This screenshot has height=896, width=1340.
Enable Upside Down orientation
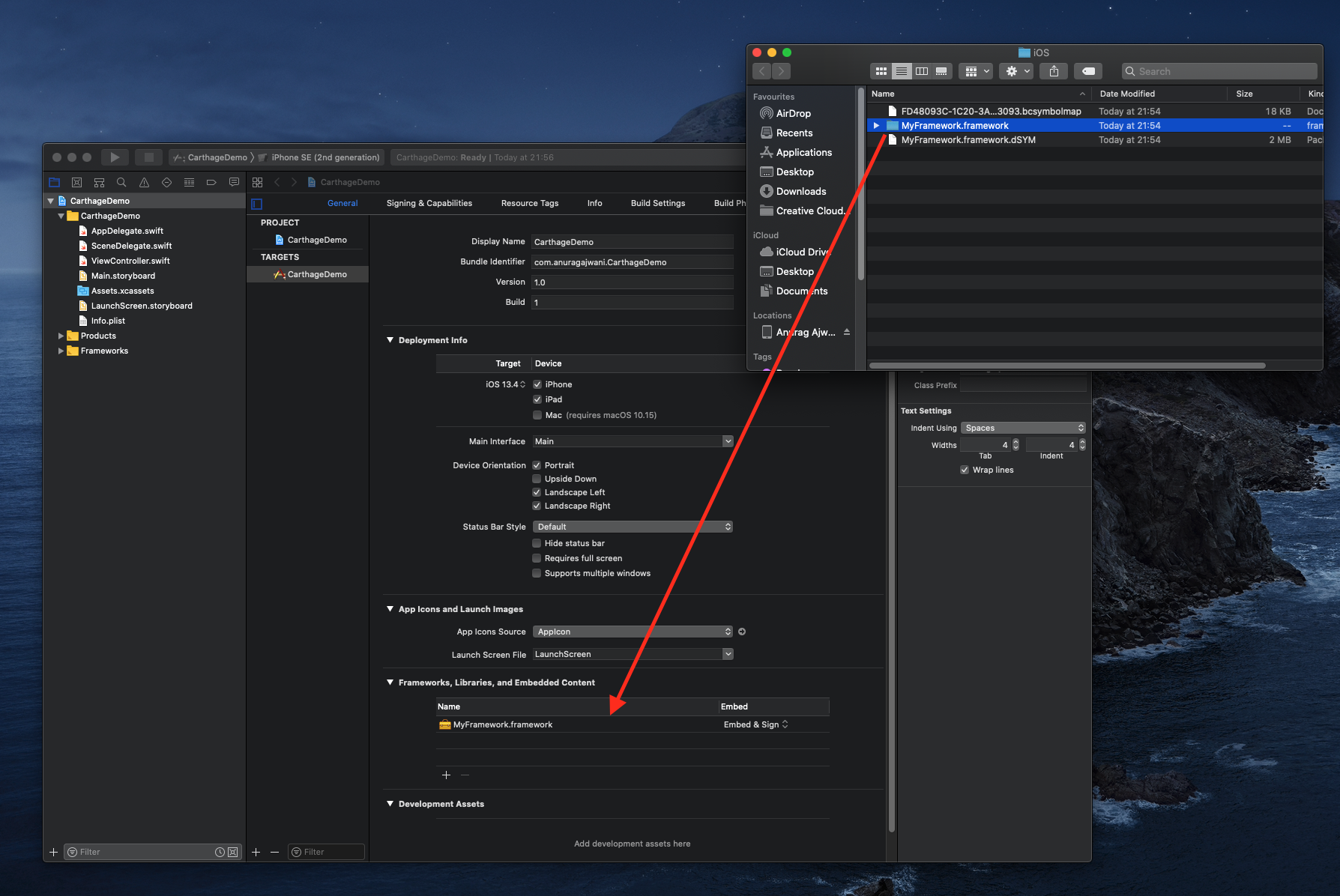point(537,479)
